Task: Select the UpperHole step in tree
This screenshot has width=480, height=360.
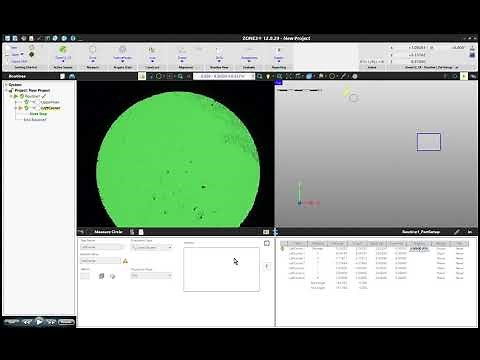Action: click(50, 102)
